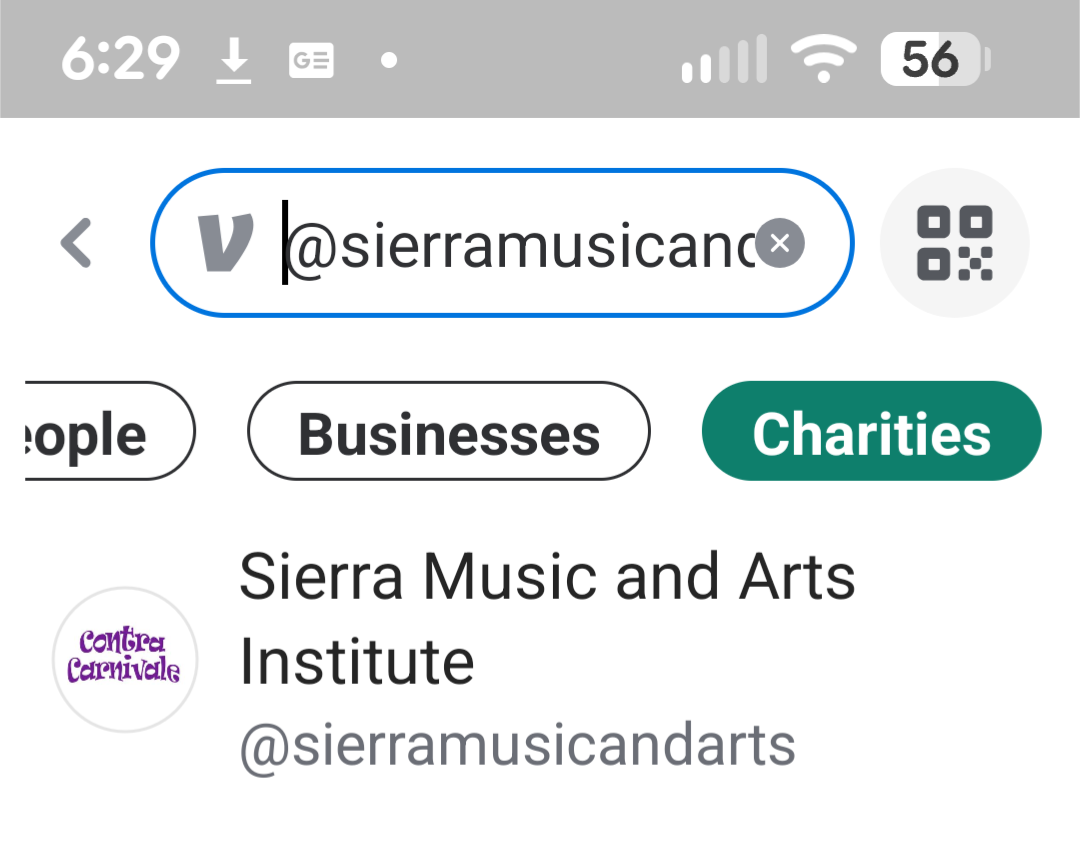
Task: Tap the @sierramusicandarts handle below the name
Action: (x=517, y=745)
